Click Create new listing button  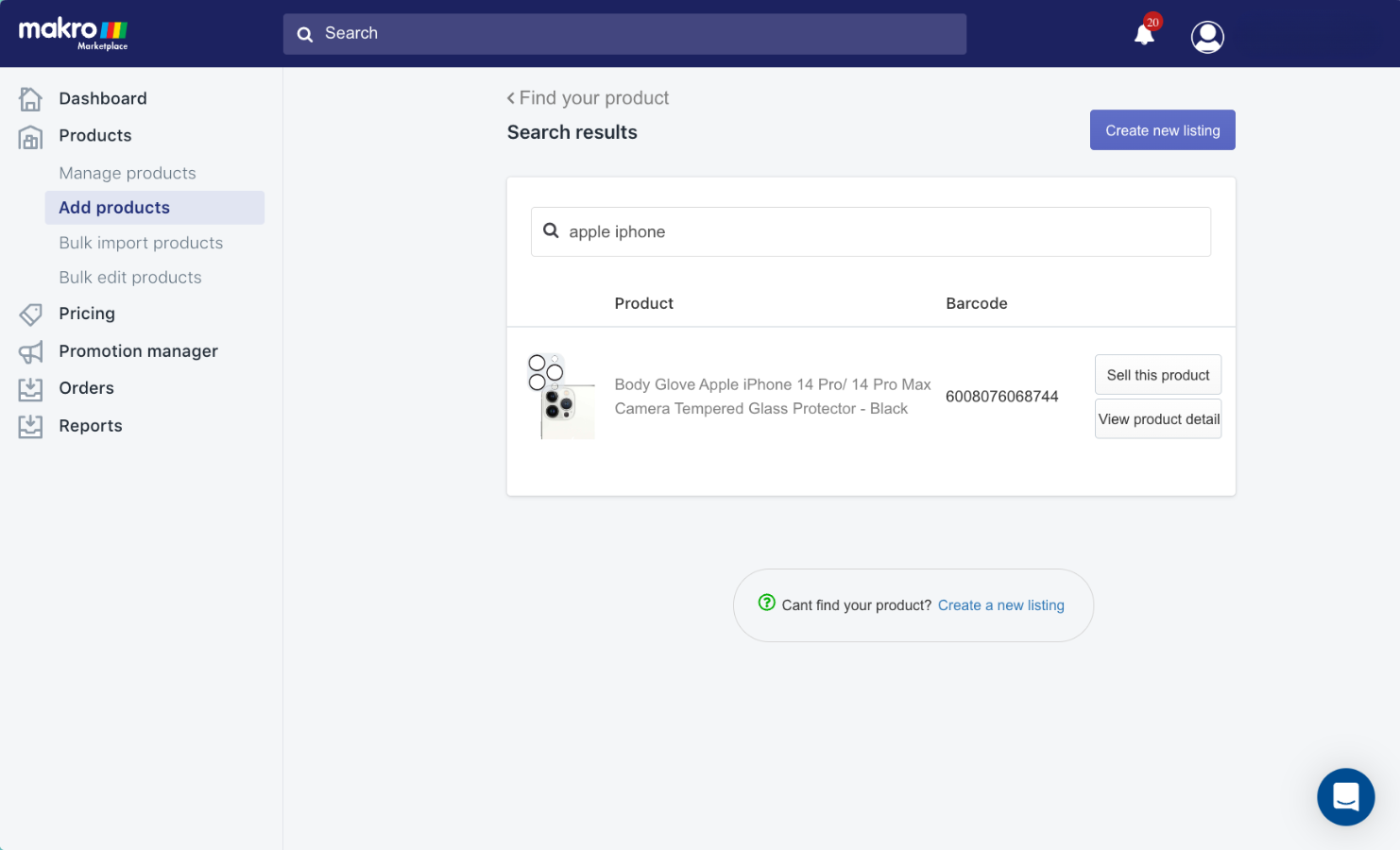1163,130
